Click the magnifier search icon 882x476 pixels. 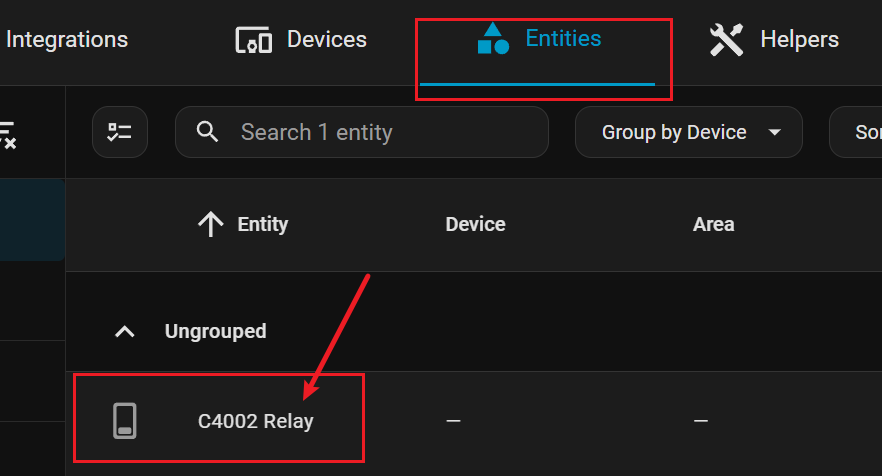[208, 132]
